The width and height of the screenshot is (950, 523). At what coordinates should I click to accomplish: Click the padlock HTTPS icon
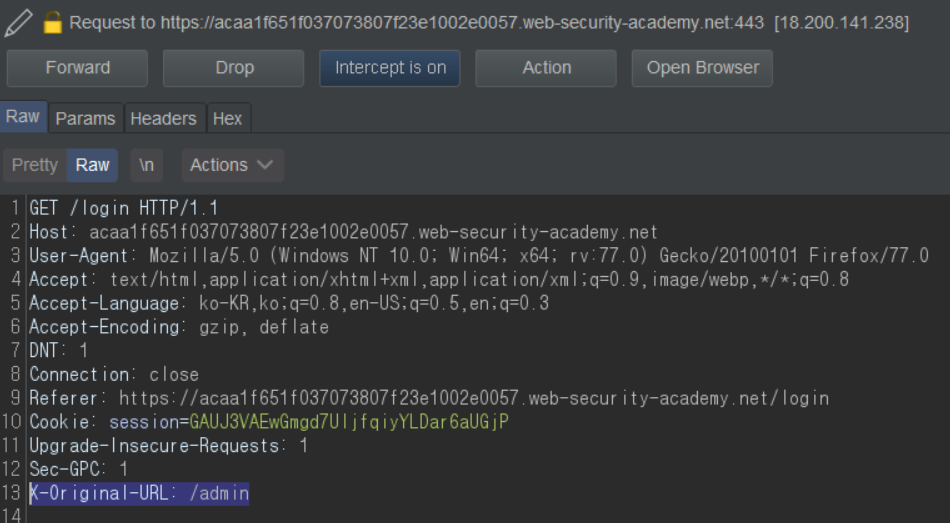click(52, 22)
